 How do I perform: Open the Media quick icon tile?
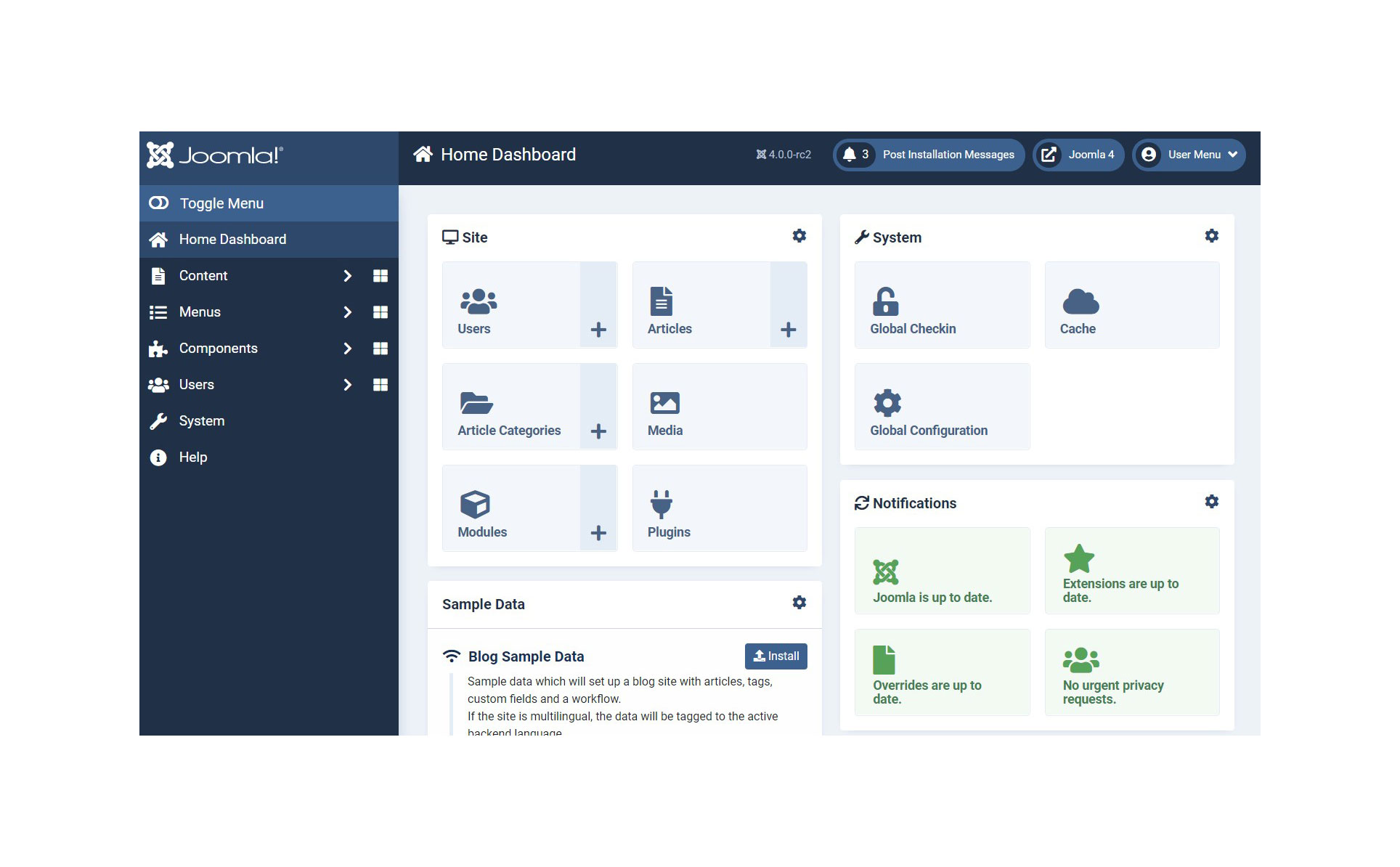point(720,407)
